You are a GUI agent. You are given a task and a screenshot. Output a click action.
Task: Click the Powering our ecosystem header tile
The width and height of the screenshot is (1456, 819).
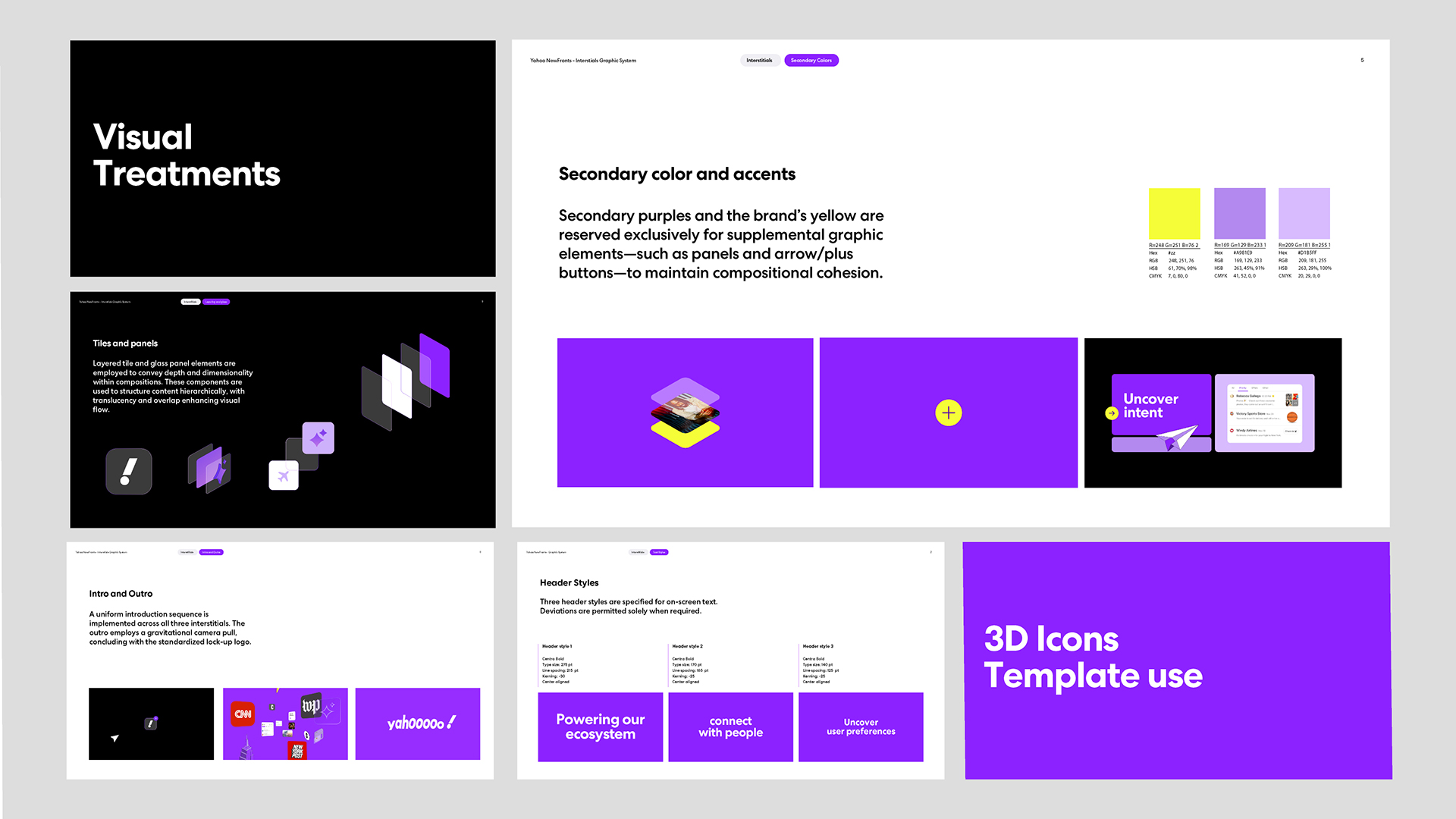coord(600,726)
